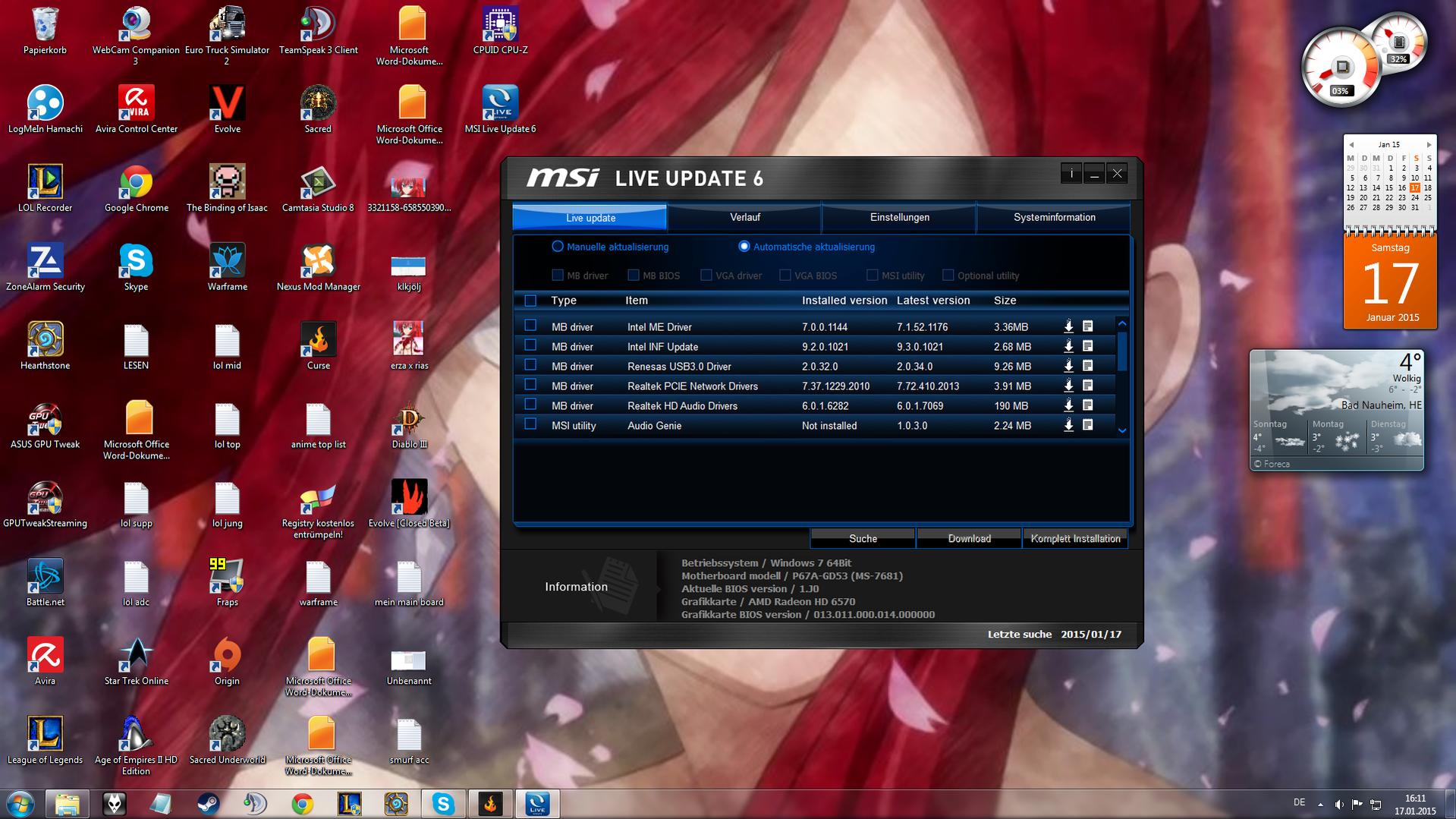Click the Installed version column header
The height and width of the screenshot is (819, 1456).
pyautogui.click(x=844, y=301)
